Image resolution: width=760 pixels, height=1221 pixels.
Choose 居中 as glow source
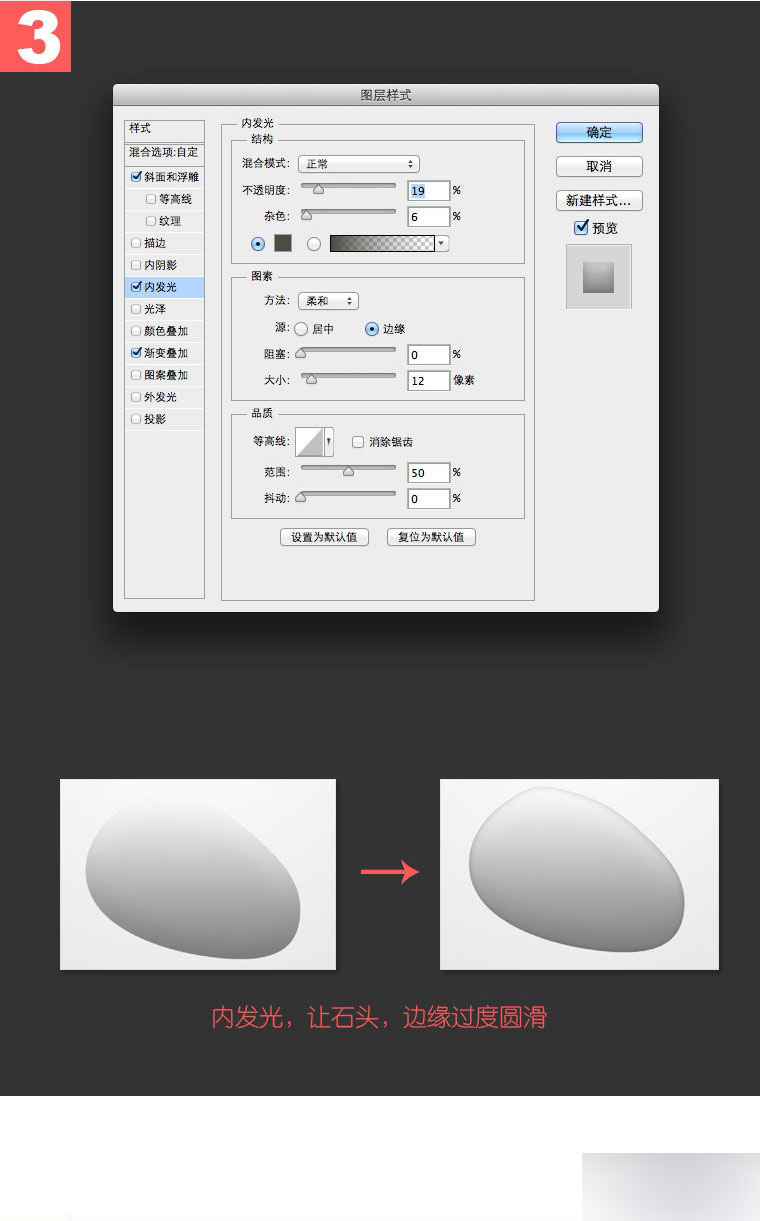pyautogui.click(x=301, y=328)
